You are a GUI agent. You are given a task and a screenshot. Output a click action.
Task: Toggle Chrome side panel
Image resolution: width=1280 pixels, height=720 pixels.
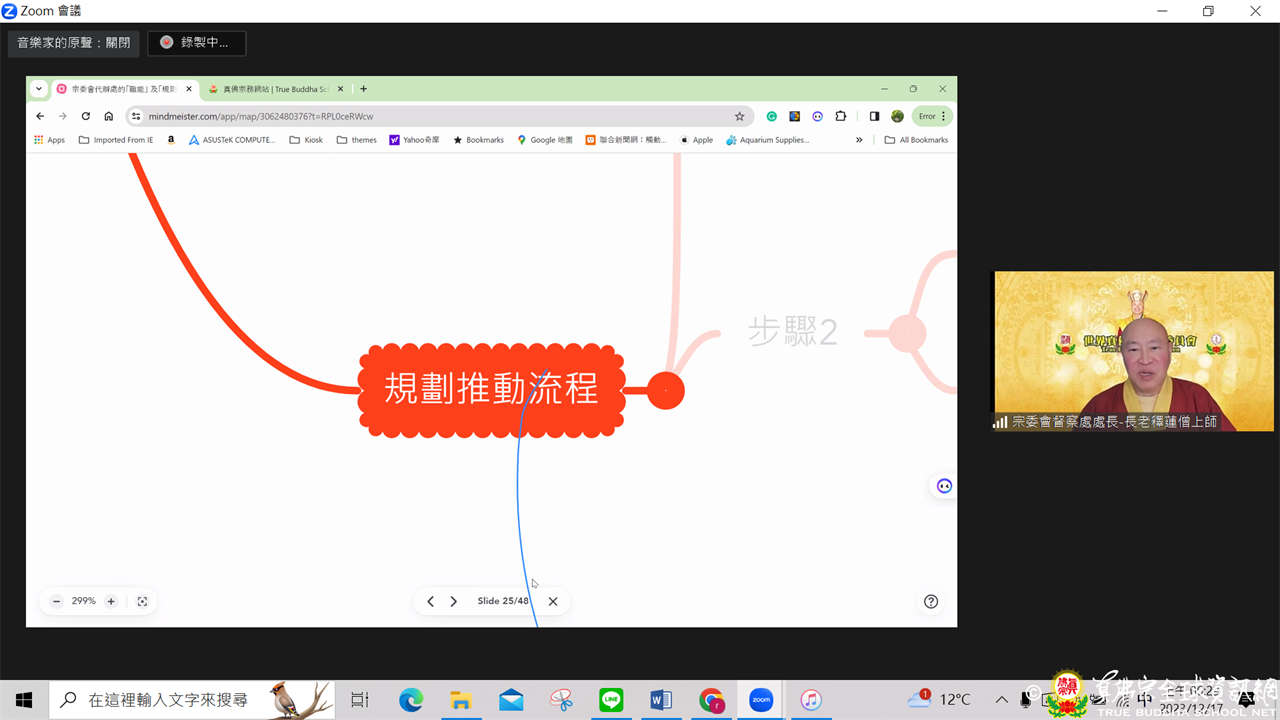pyautogui.click(x=874, y=116)
